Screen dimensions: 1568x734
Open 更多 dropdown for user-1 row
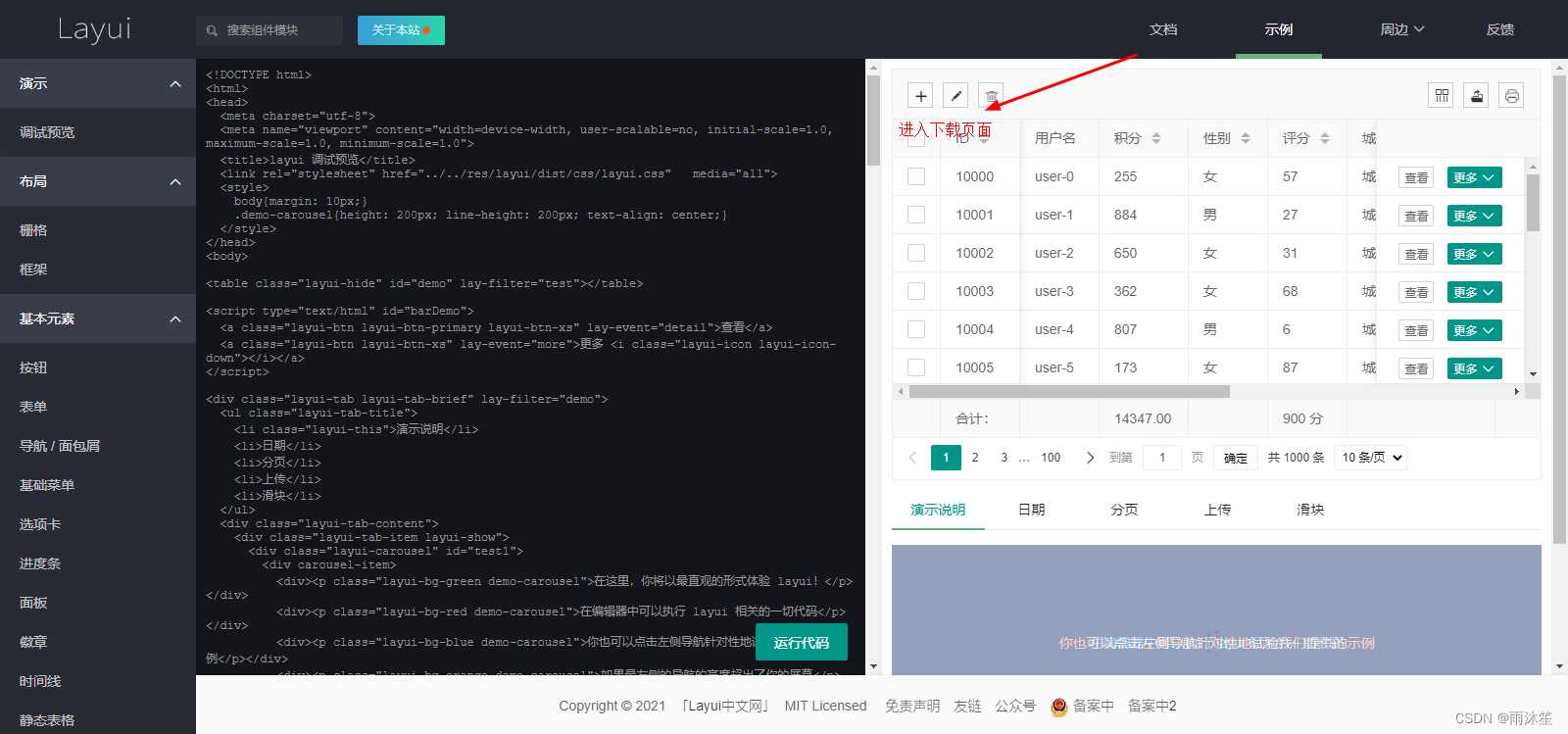tap(1474, 216)
